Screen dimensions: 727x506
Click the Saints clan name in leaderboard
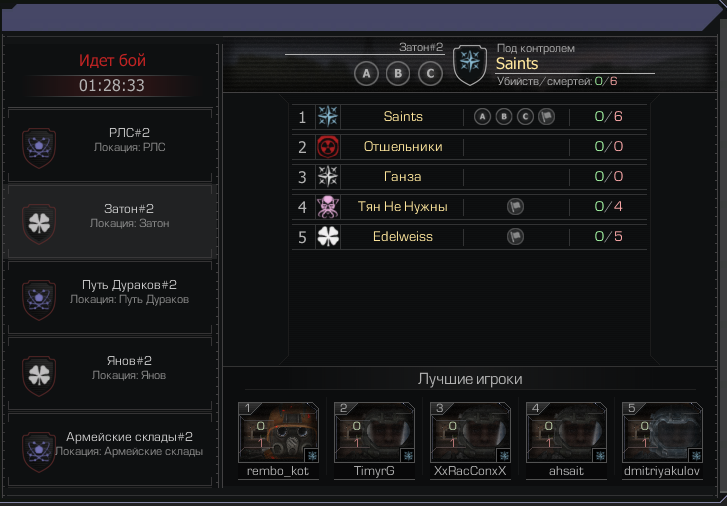coord(403,116)
